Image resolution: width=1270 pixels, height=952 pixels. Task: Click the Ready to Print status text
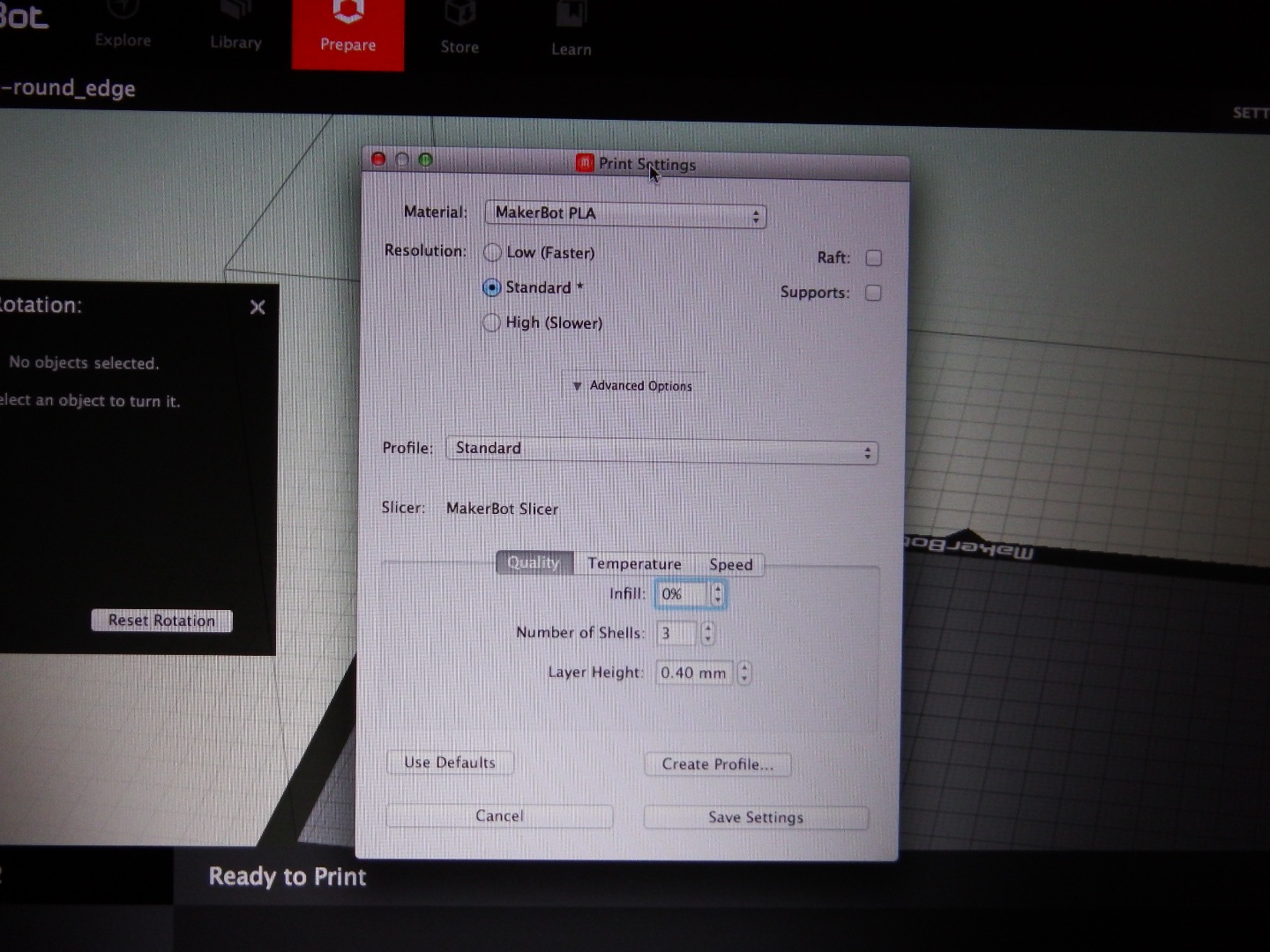[288, 877]
